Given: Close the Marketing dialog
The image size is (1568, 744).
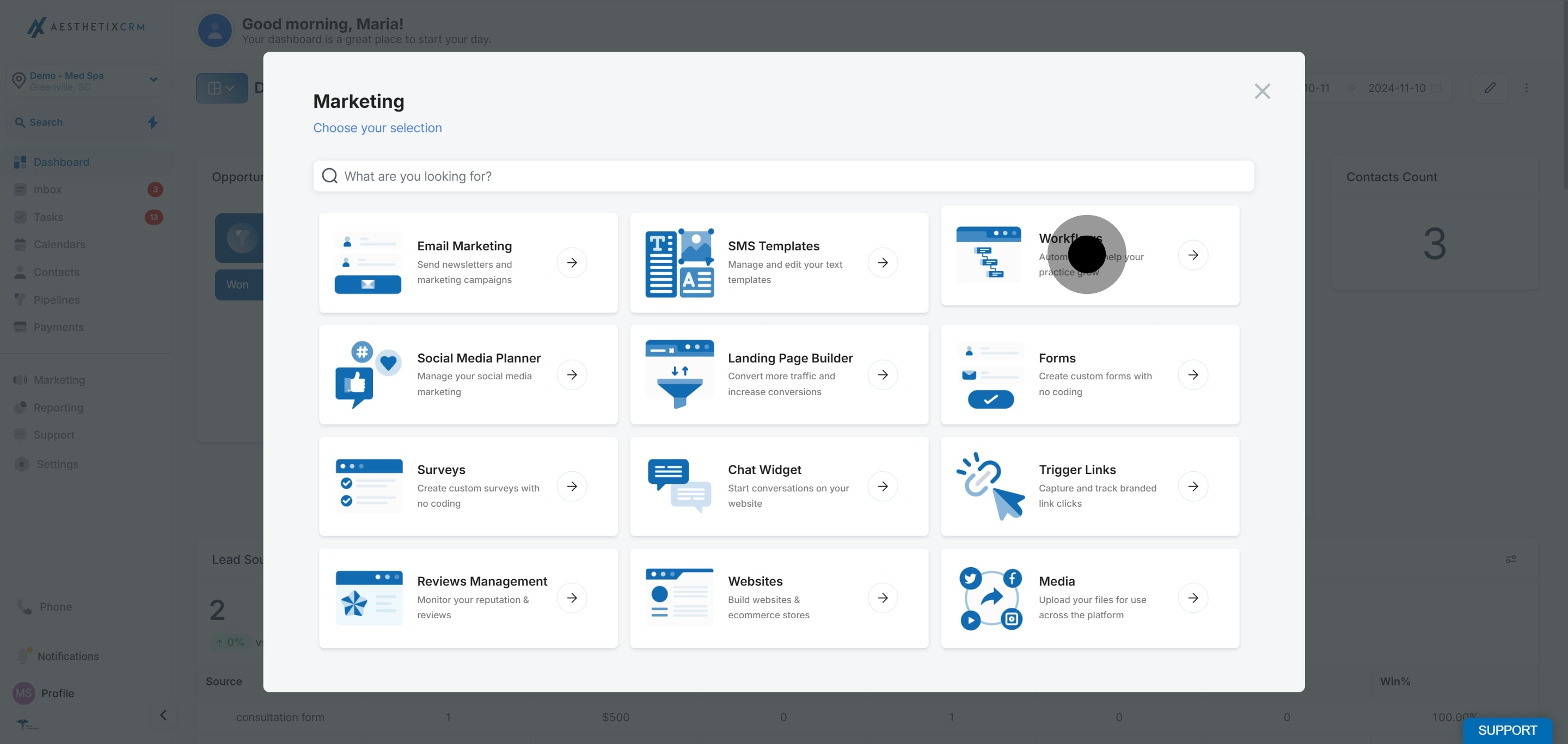Looking at the screenshot, I should (1262, 91).
